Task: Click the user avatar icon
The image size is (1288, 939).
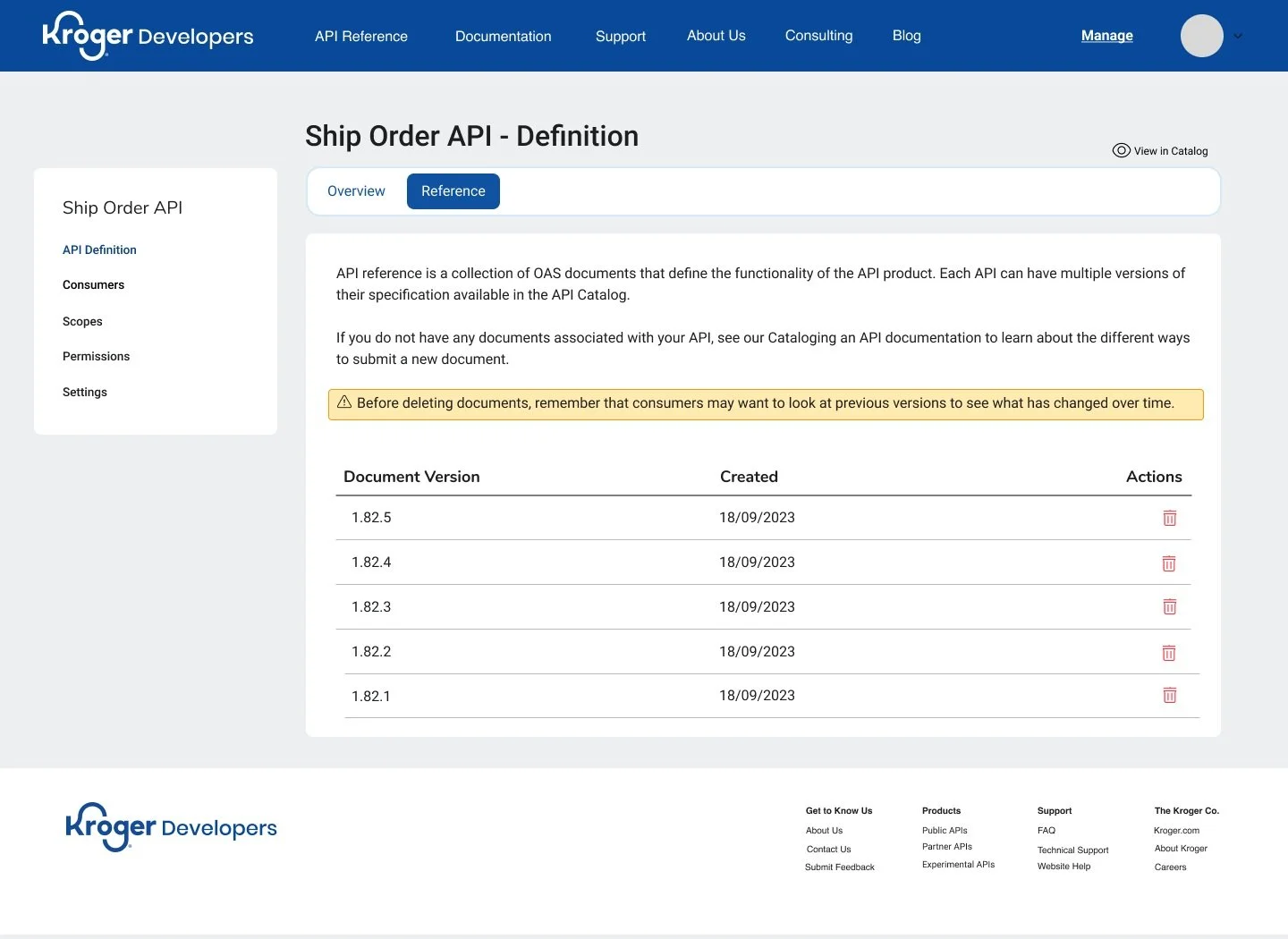Action: click(1202, 36)
